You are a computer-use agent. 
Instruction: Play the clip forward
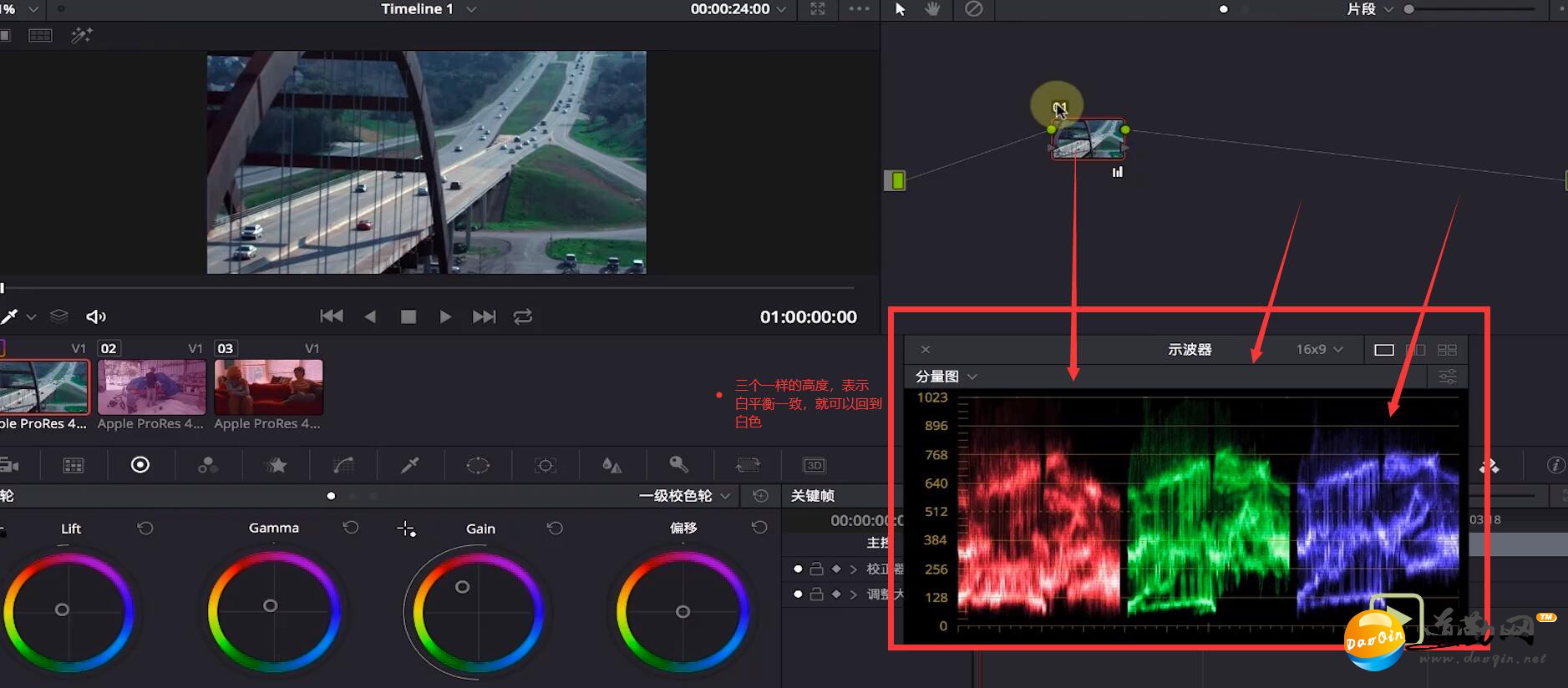tap(445, 316)
